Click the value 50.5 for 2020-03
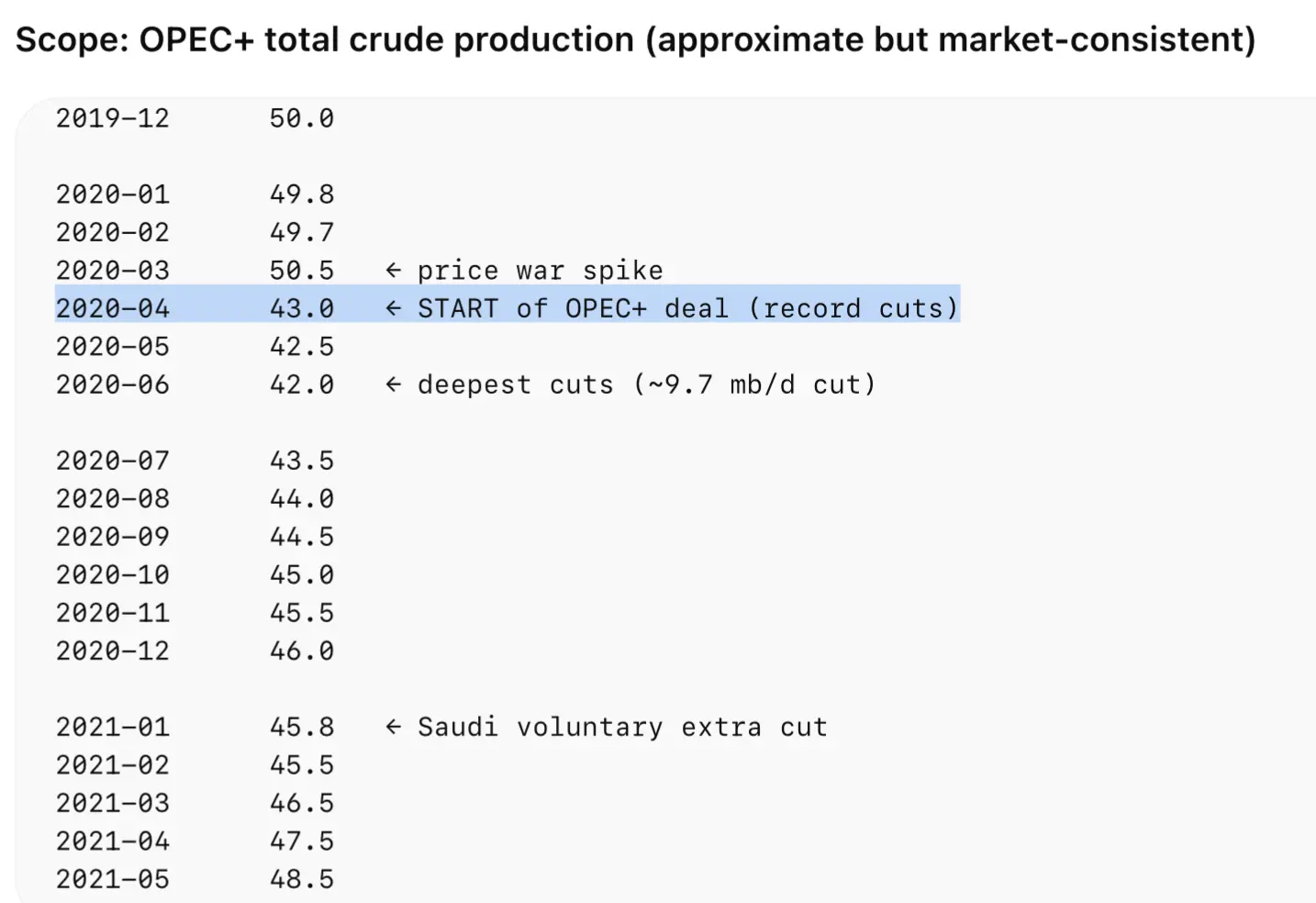 point(302,271)
